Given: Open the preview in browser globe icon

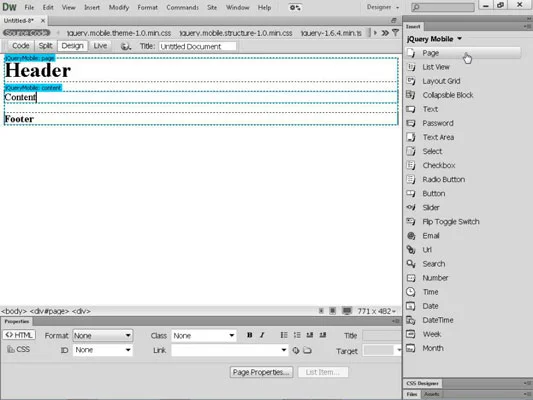Looking at the screenshot, I should 126,46.
